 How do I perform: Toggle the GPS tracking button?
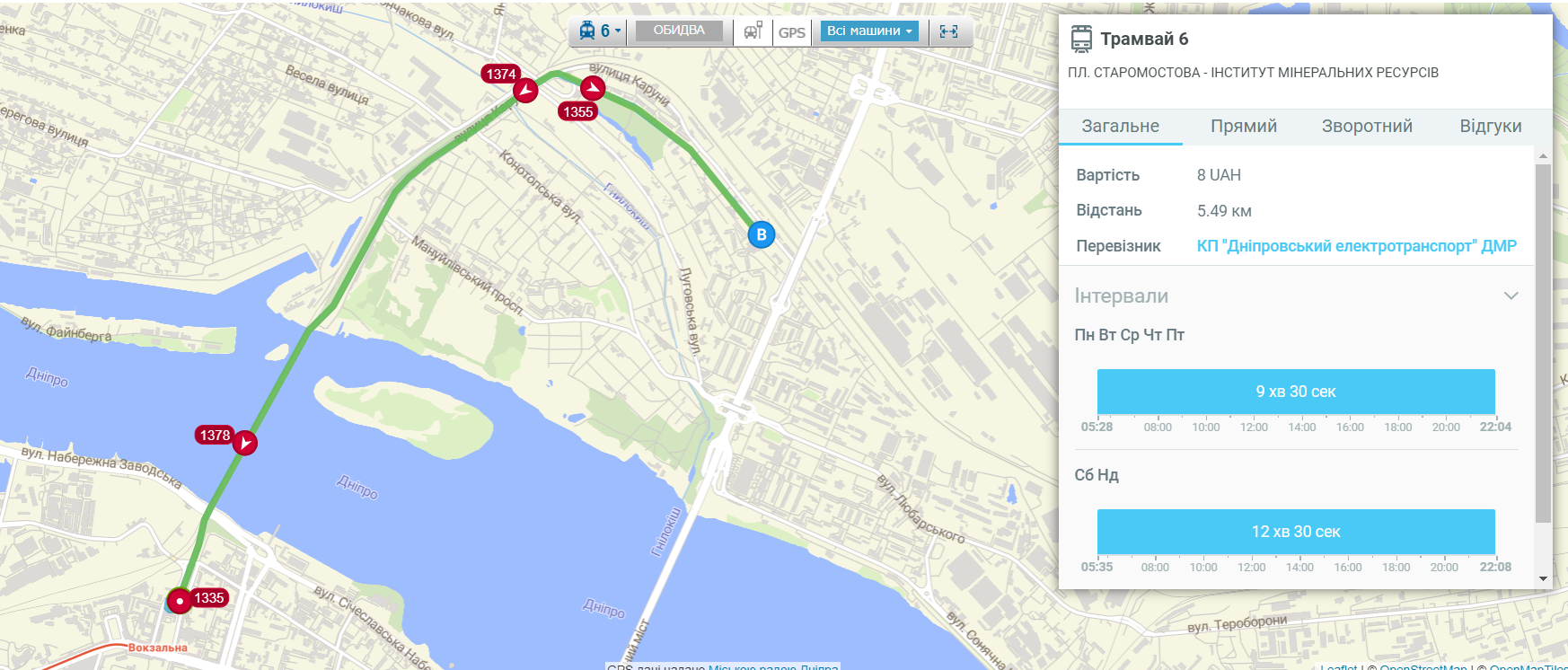point(791,32)
